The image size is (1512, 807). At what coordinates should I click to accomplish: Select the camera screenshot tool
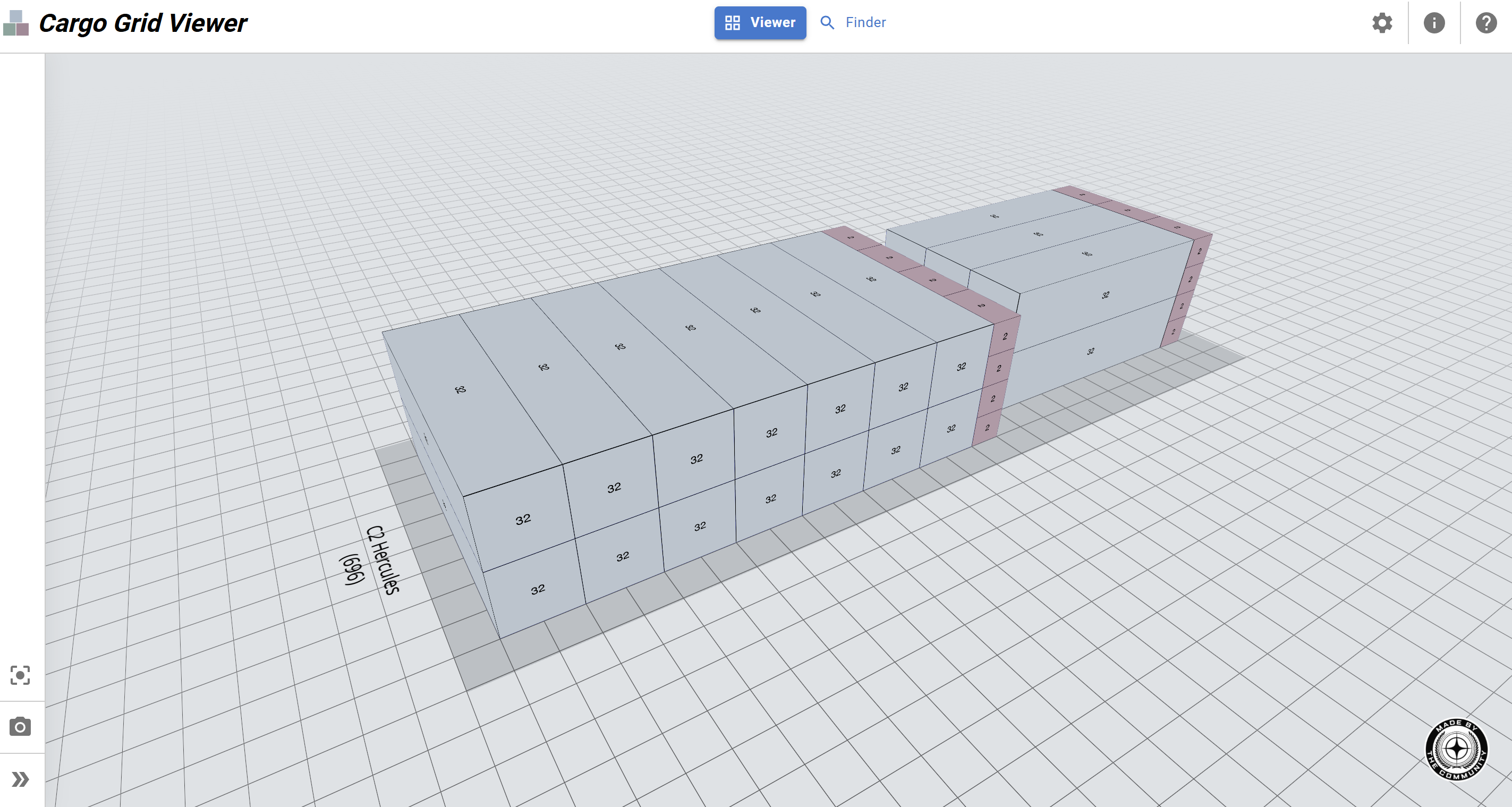[x=21, y=727]
